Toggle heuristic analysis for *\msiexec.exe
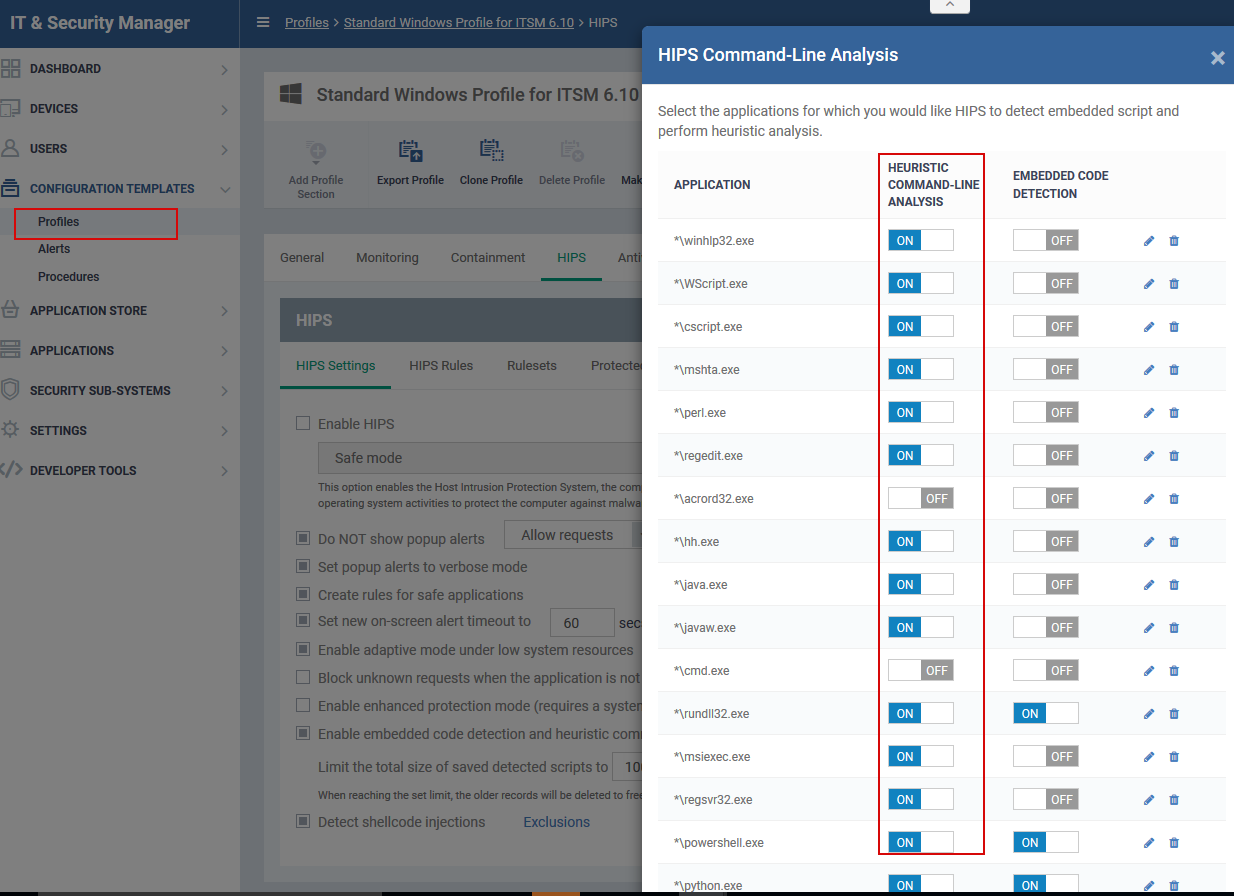Screen dimensions: 1234x896 (x=921, y=756)
